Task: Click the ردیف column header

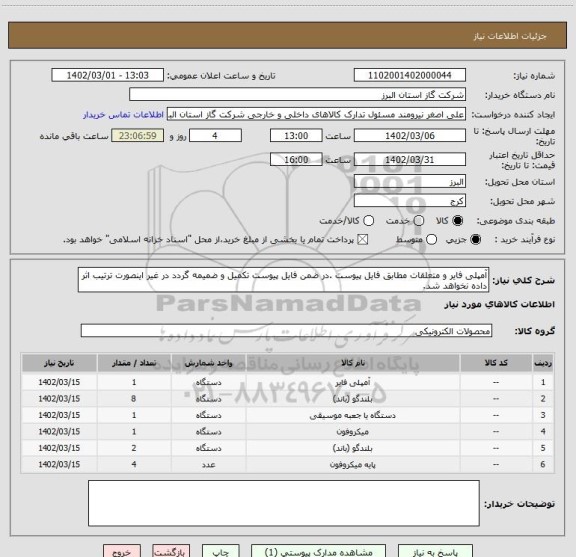Action: click(543, 363)
